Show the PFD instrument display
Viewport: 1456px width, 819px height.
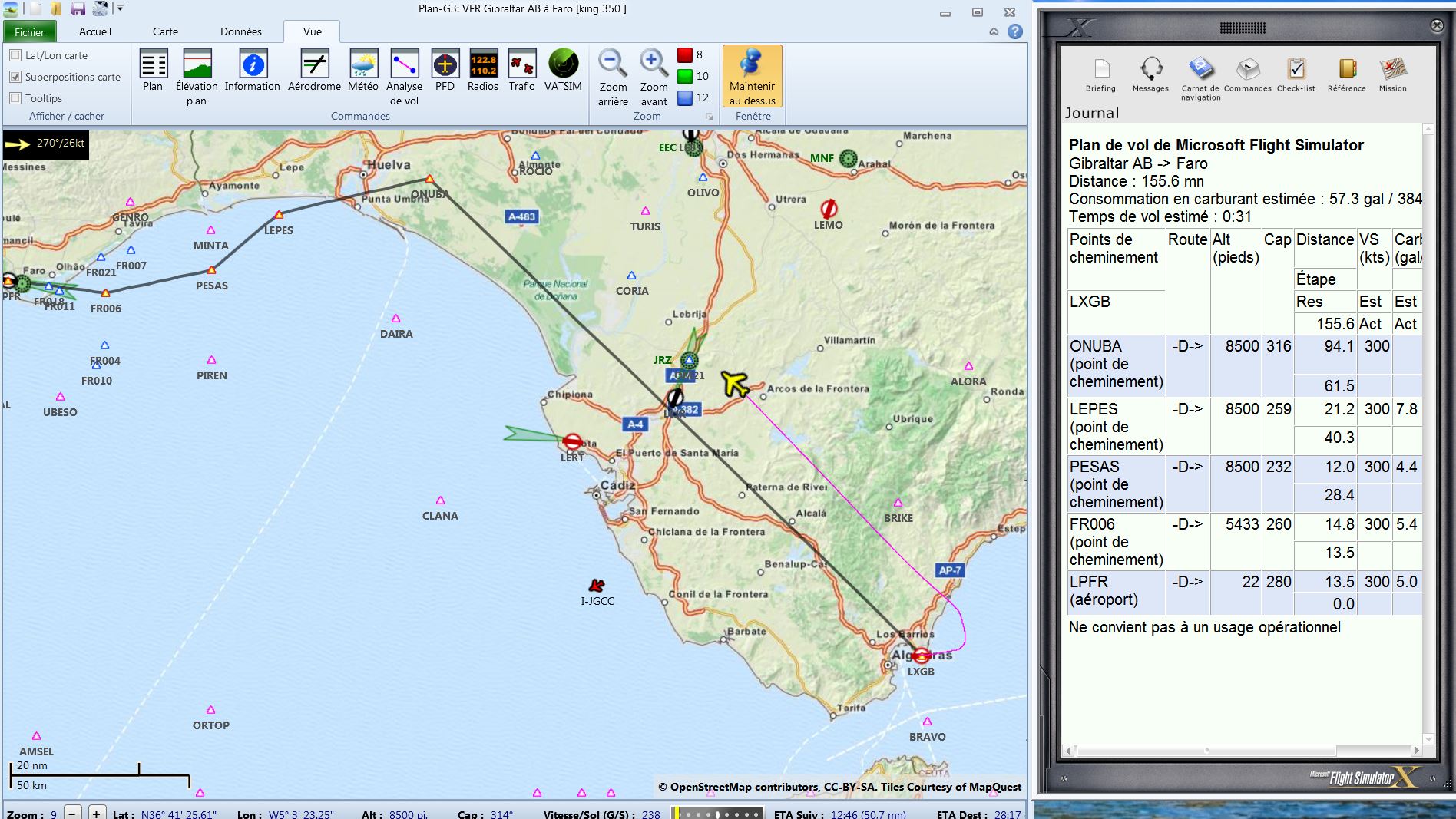tap(445, 71)
